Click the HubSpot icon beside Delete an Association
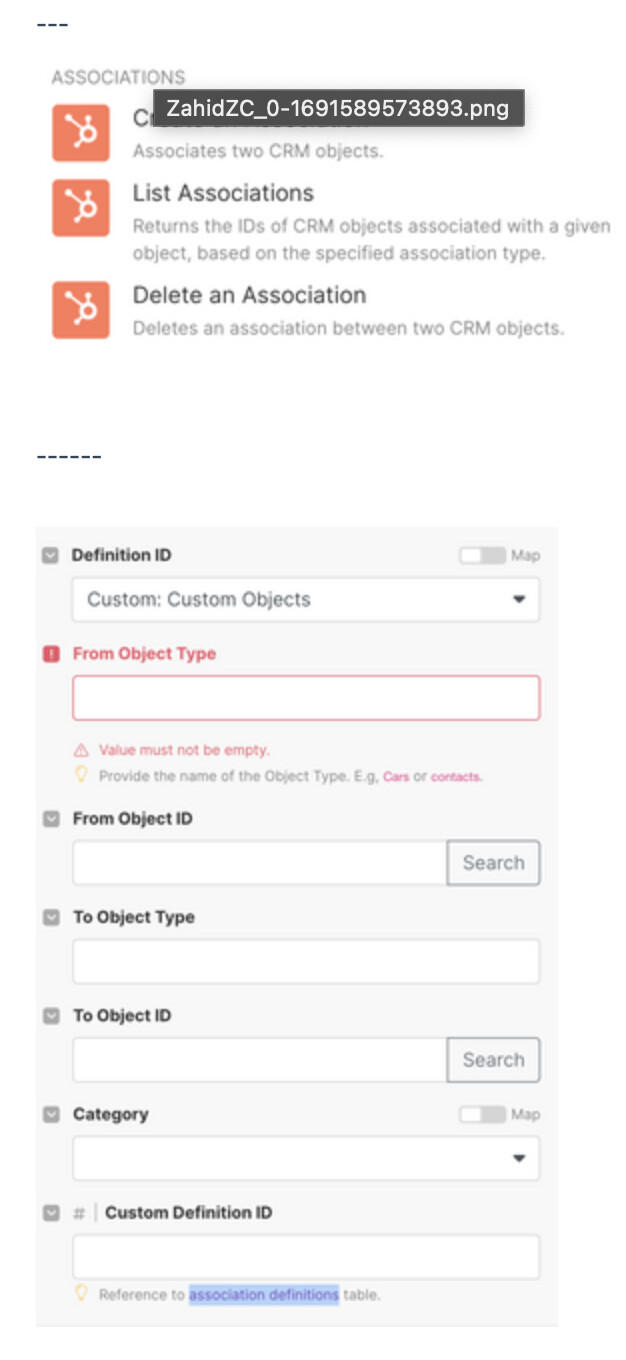This screenshot has width=626, height=1360. point(81,310)
